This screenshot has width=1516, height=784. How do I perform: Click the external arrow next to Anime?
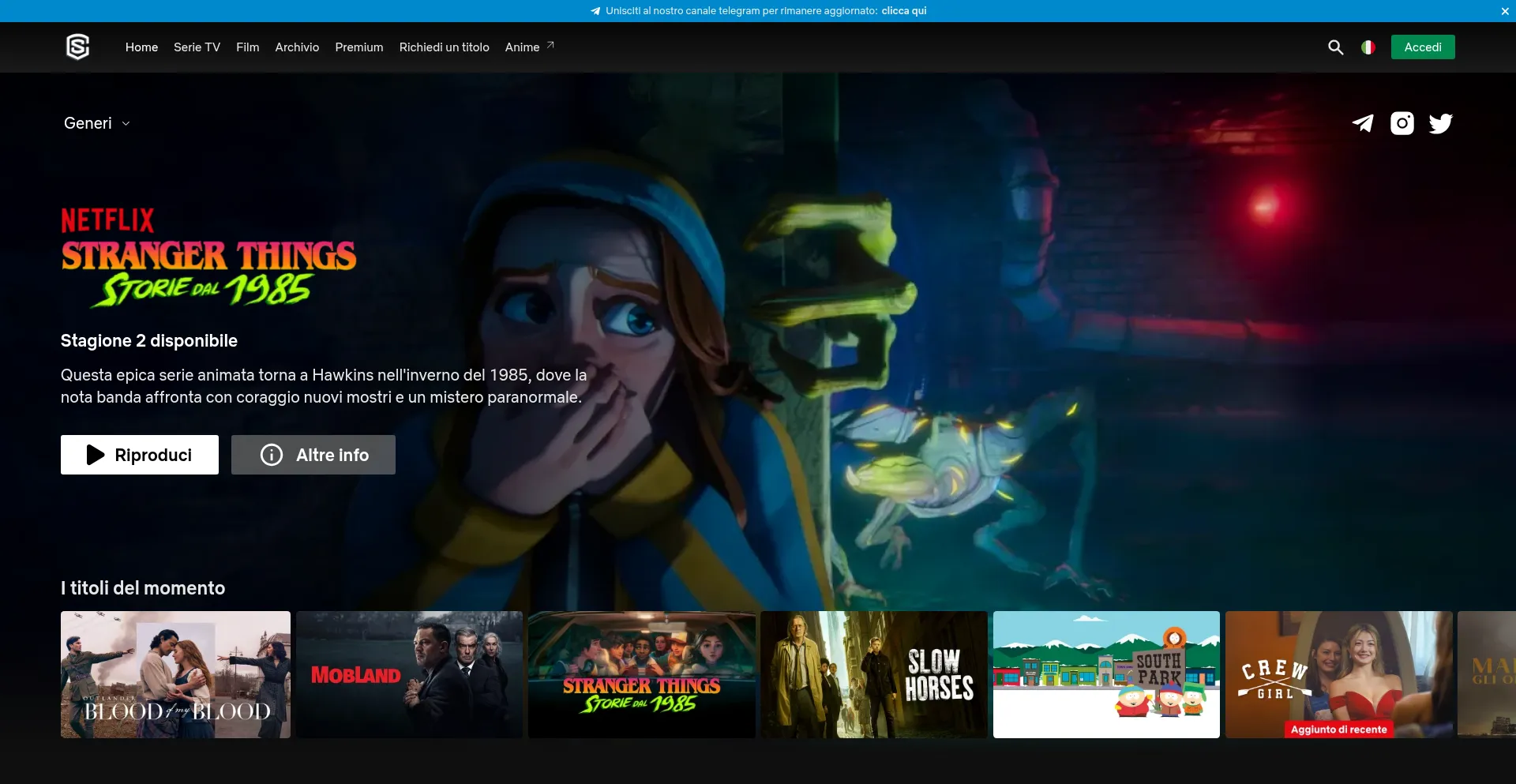[x=550, y=45]
